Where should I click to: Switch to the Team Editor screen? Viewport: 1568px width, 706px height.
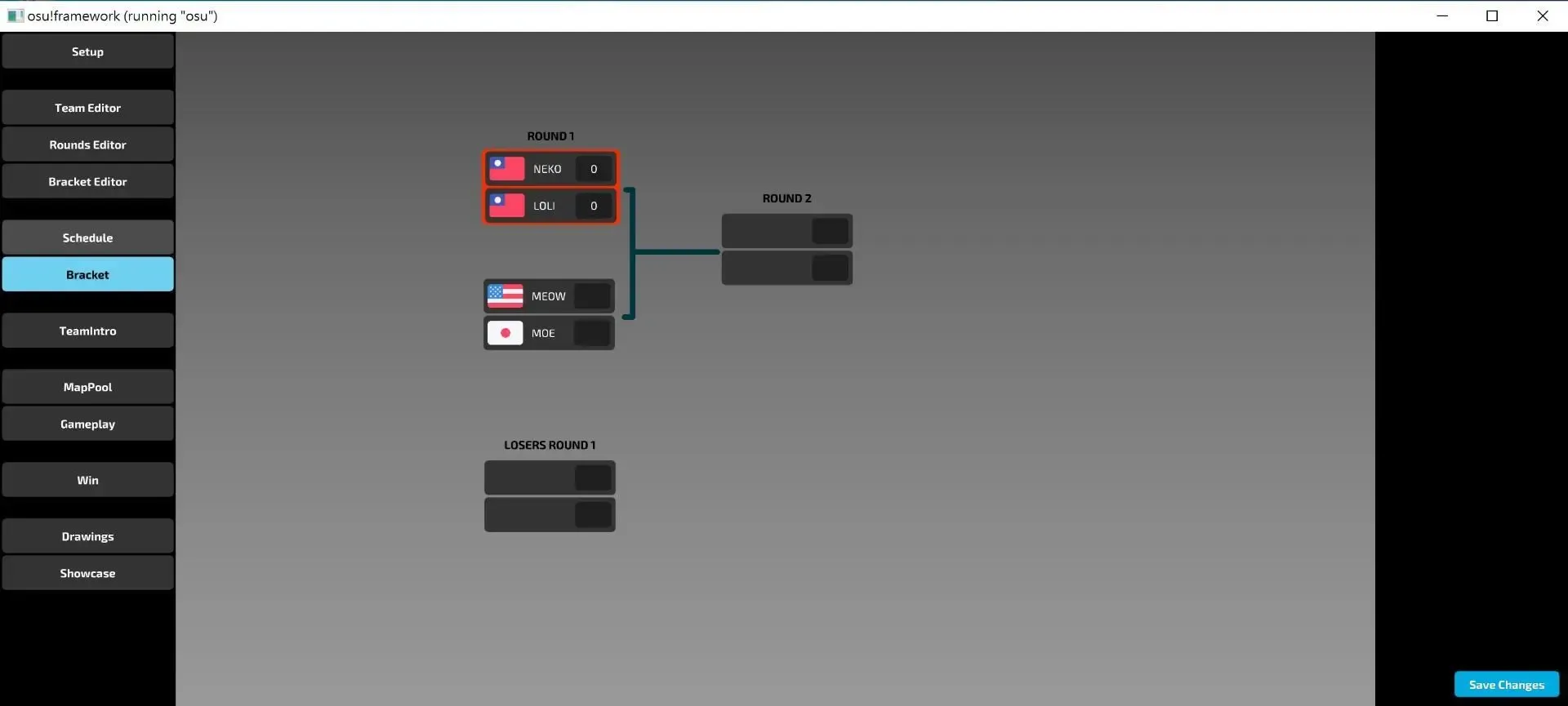87,108
